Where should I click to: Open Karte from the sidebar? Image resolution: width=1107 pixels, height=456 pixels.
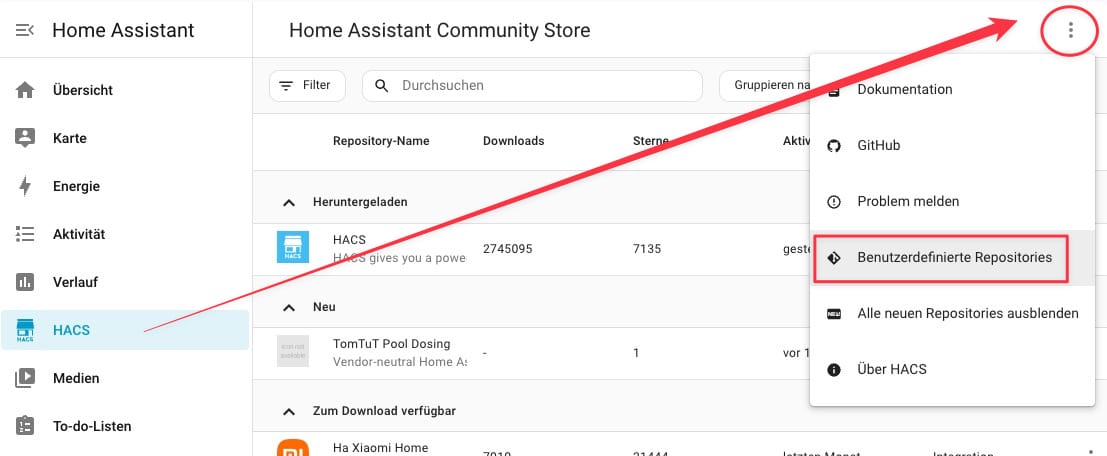click(x=69, y=138)
